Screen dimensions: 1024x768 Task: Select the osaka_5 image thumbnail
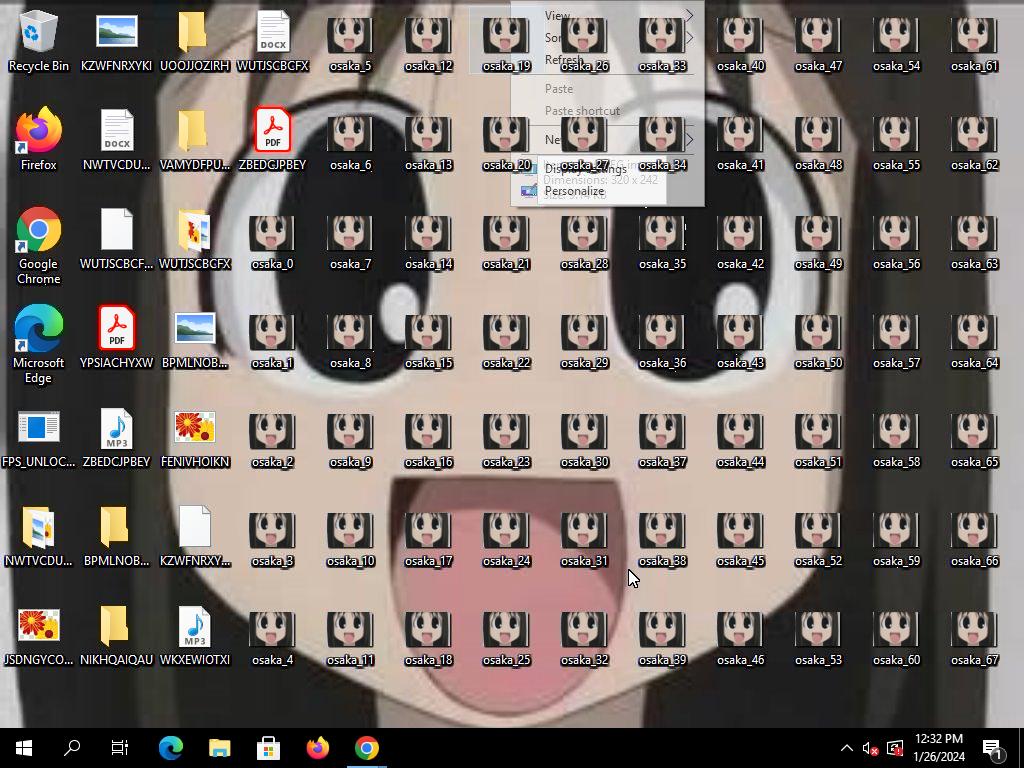pos(350,45)
